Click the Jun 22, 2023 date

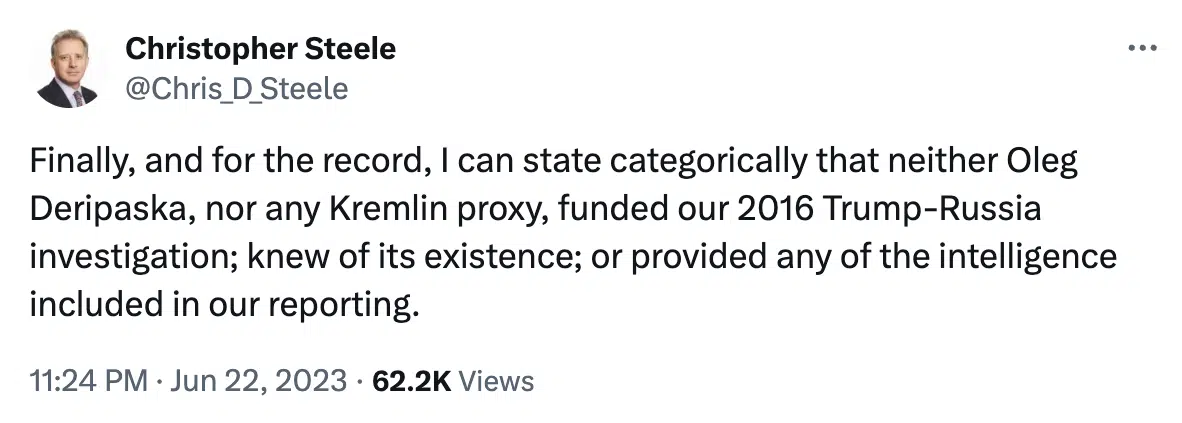tap(257, 380)
